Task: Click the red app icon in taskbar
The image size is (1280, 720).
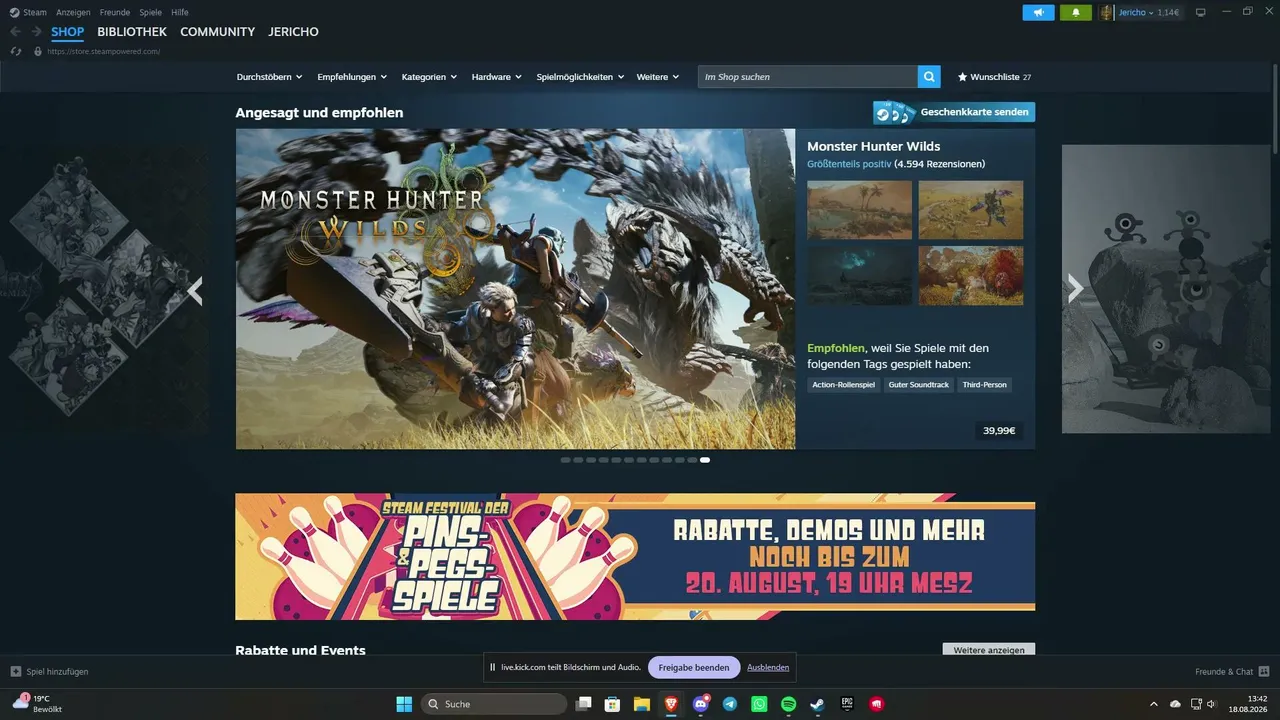Action: (x=877, y=704)
